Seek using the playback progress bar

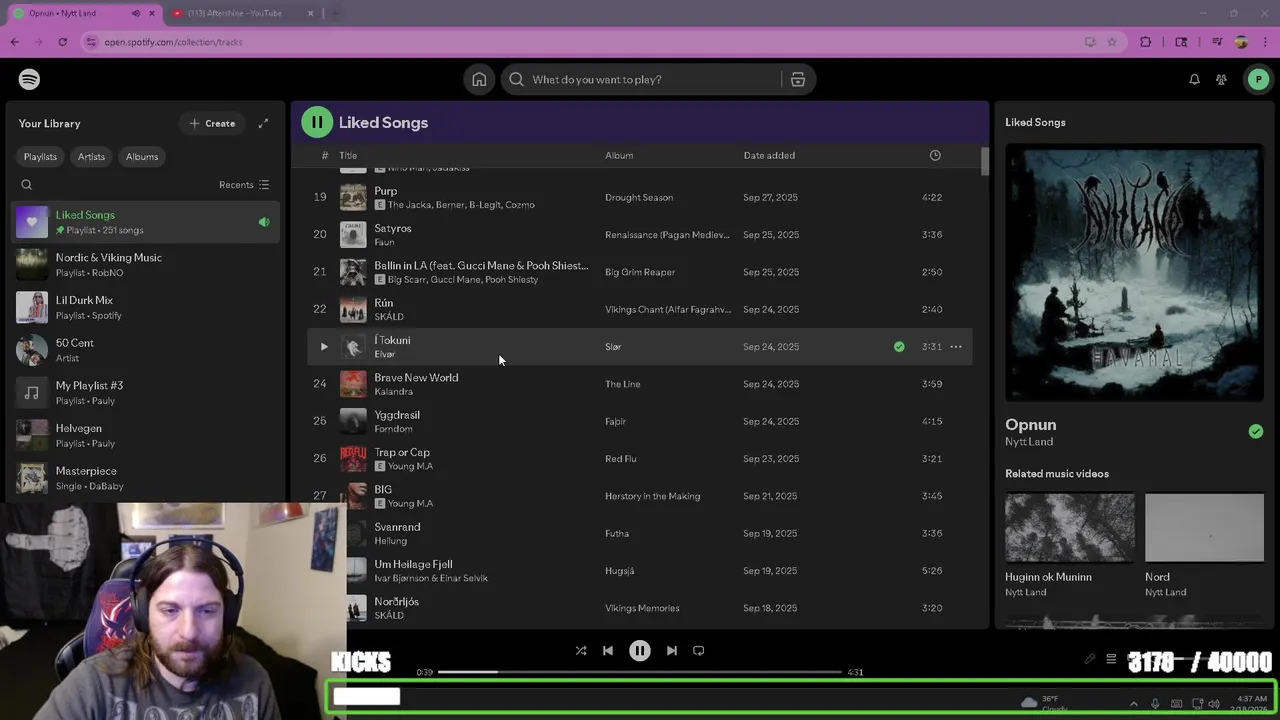click(x=640, y=672)
